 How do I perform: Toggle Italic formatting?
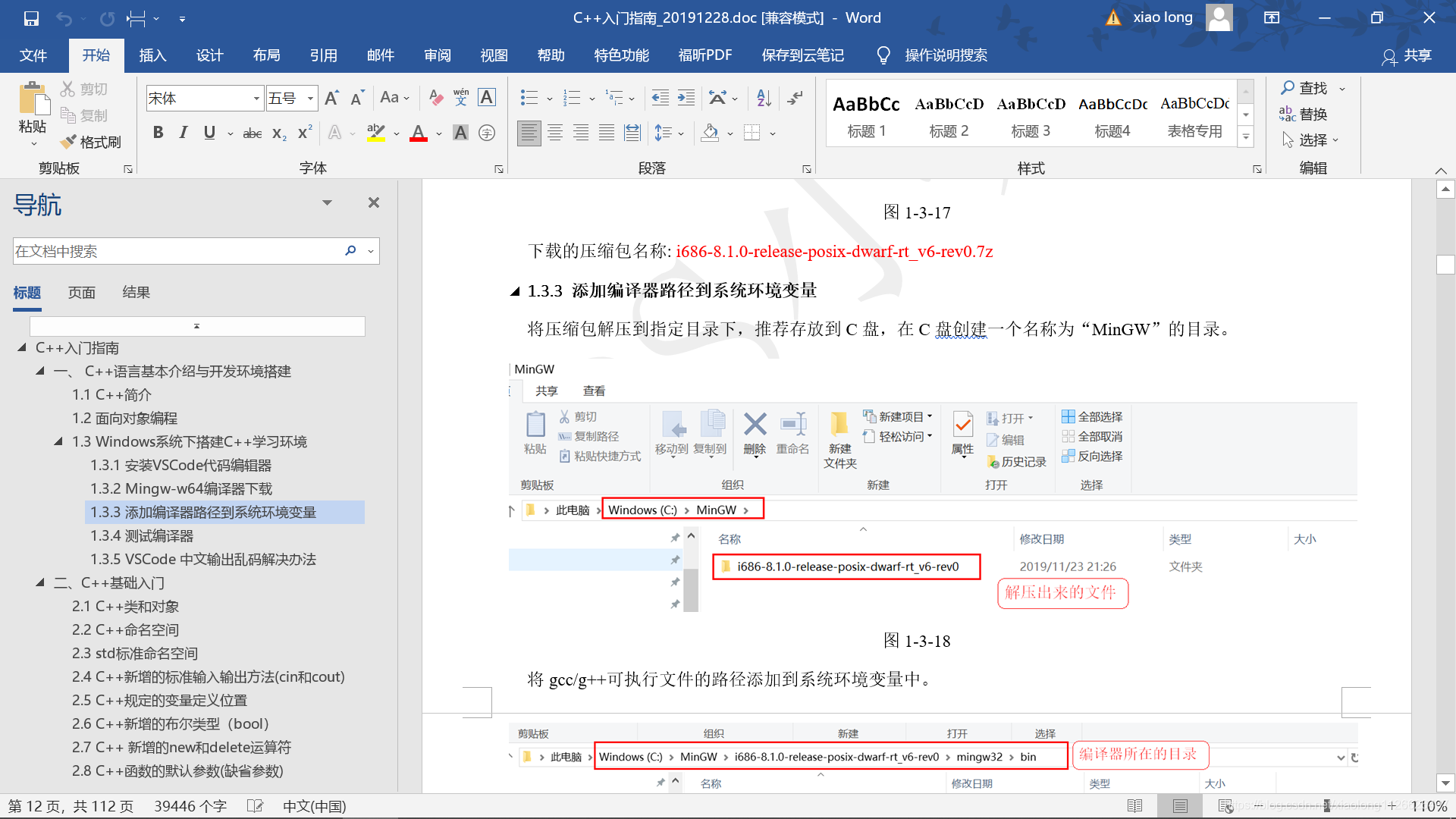click(184, 133)
